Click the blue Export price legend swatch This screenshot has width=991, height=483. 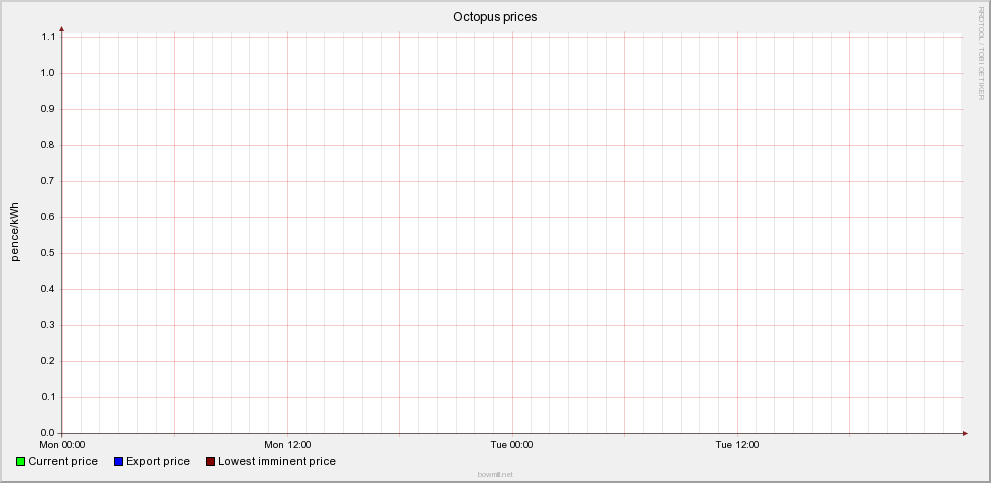[x=118, y=462]
